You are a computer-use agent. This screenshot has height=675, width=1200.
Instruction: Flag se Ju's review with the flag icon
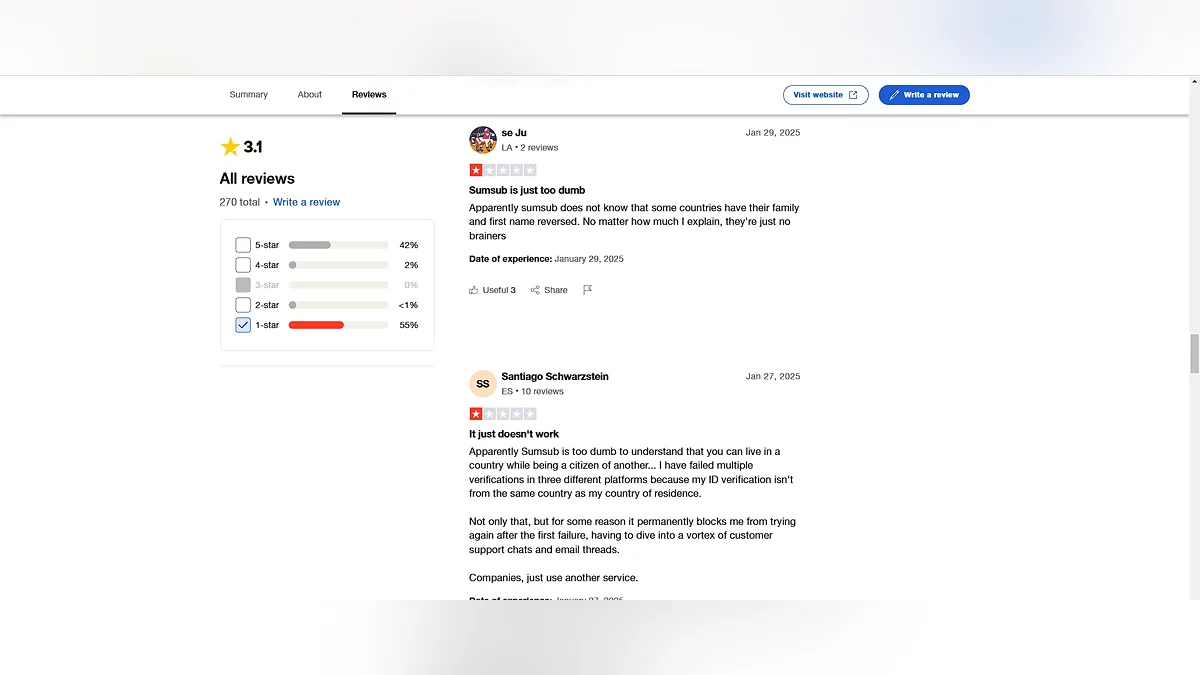click(587, 290)
